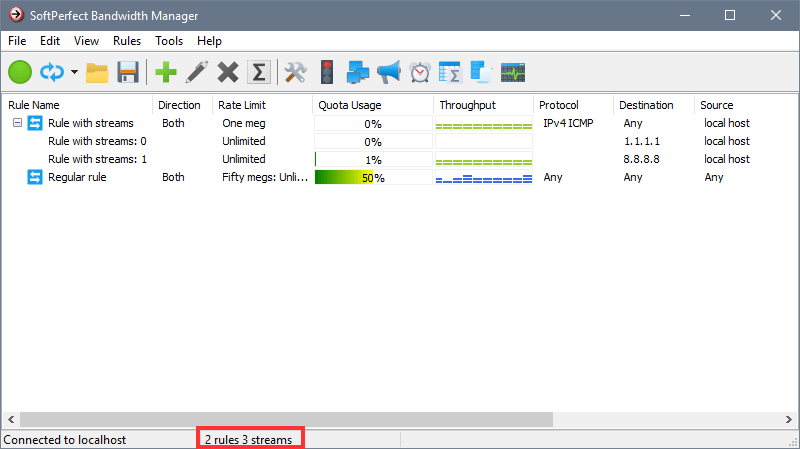800x449 pixels.
Task: Open the dropdown arrow next to reload icon
Action: (74, 72)
